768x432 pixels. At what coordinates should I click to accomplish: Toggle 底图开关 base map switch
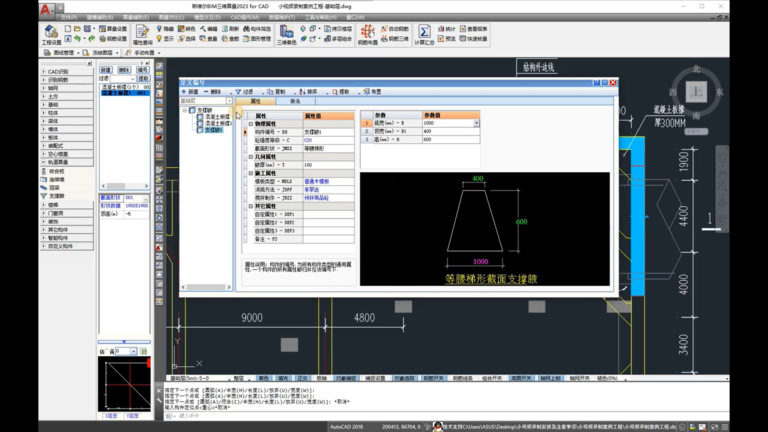click(521, 378)
